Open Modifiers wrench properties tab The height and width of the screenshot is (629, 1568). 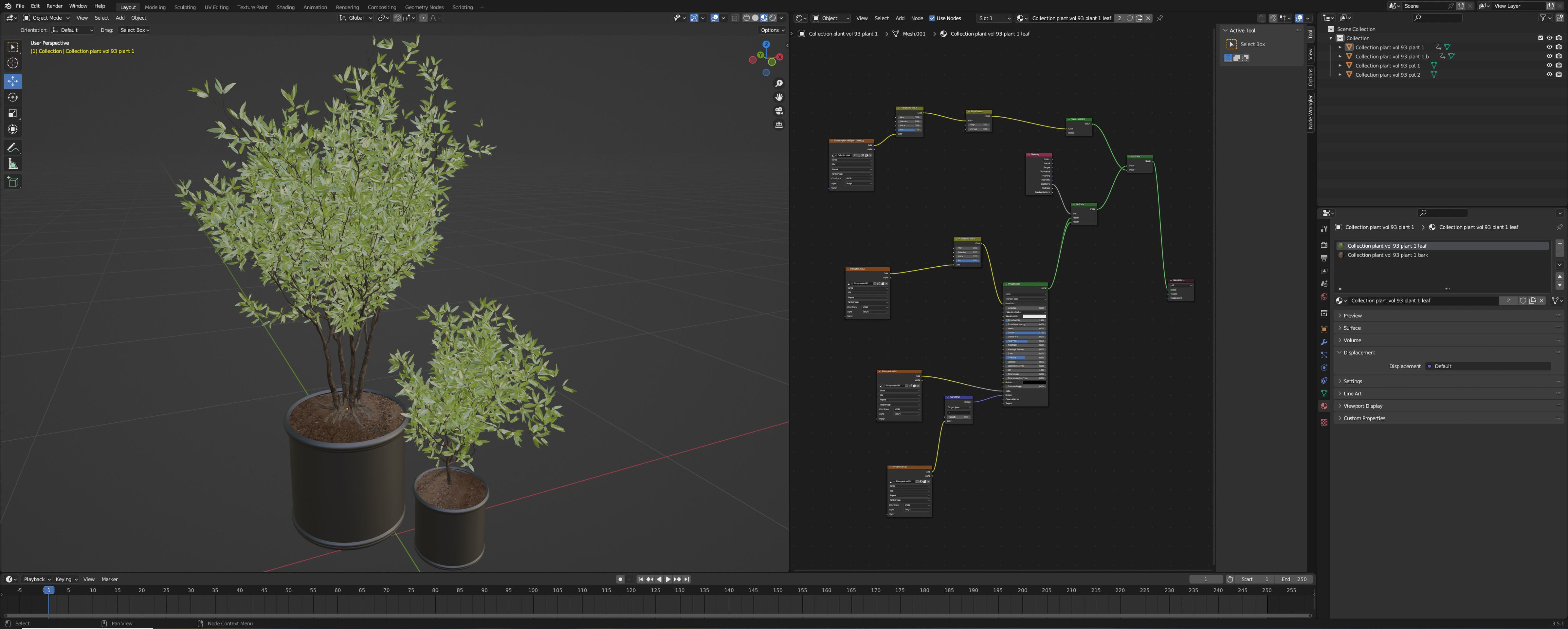click(x=1324, y=342)
